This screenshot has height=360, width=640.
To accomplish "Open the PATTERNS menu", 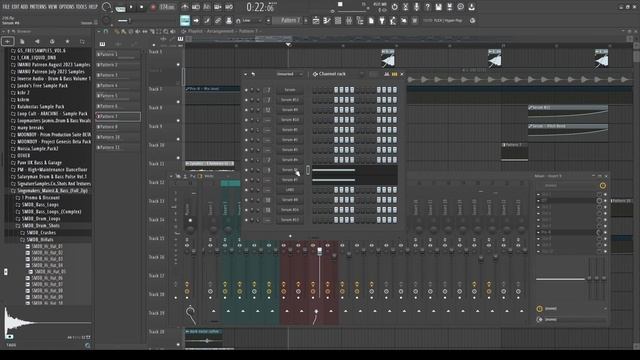I will point(38,7).
